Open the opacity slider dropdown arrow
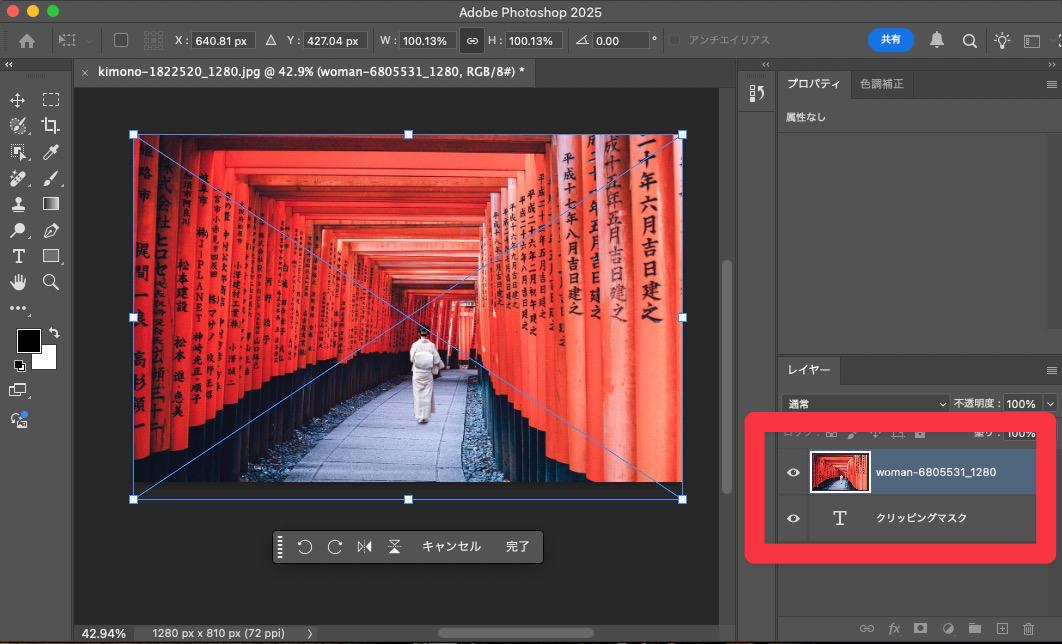 click(x=1050, y=404)
